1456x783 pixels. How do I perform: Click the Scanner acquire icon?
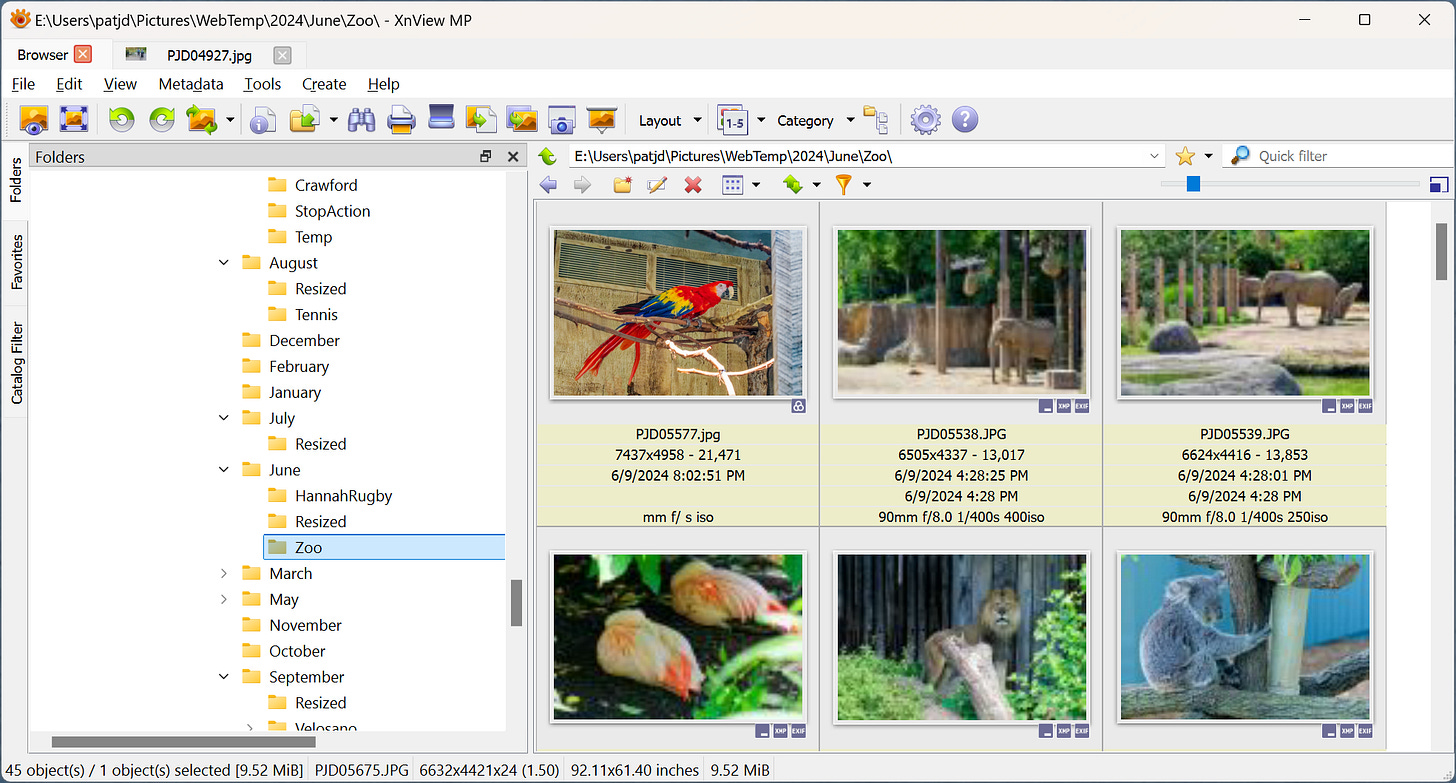pos(441,118)
